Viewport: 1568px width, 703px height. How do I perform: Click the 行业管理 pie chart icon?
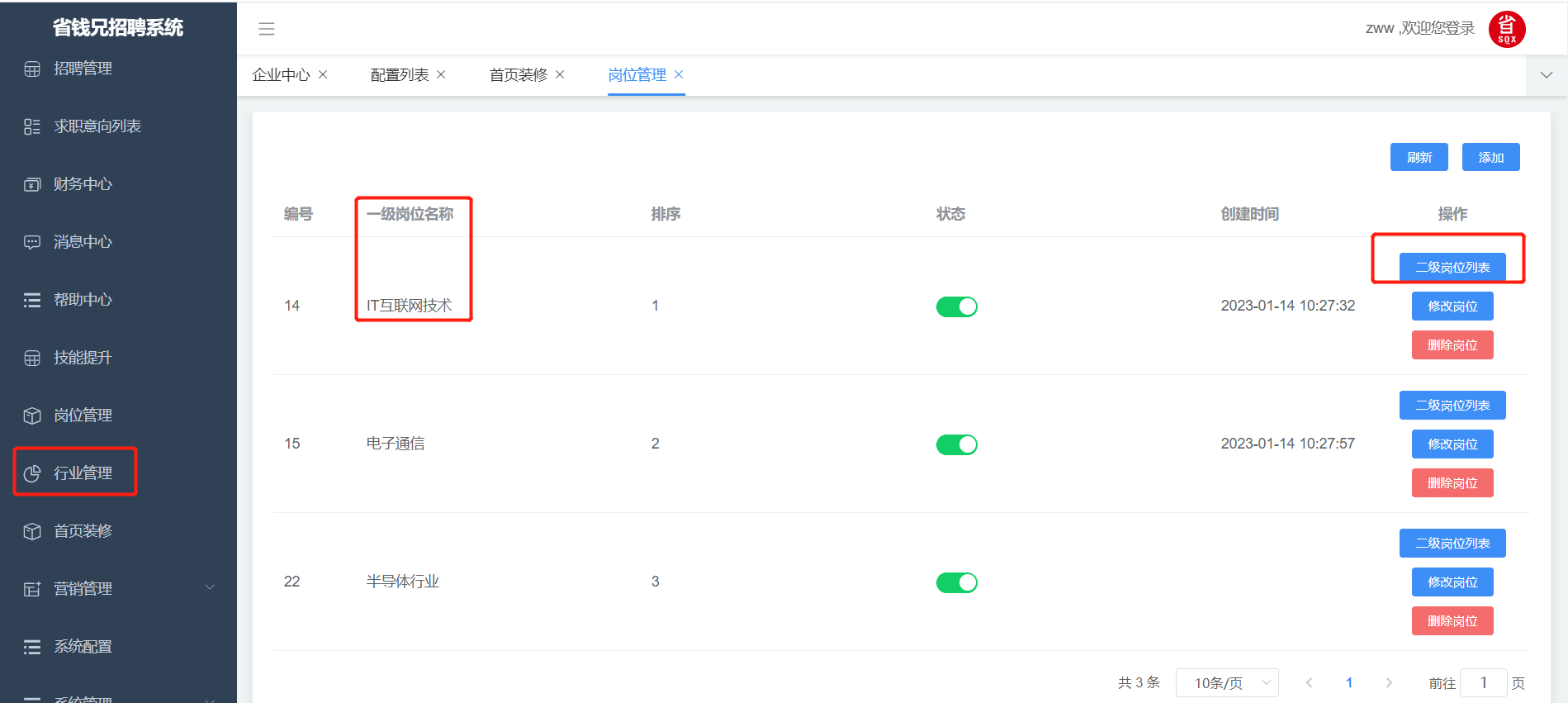32,473
